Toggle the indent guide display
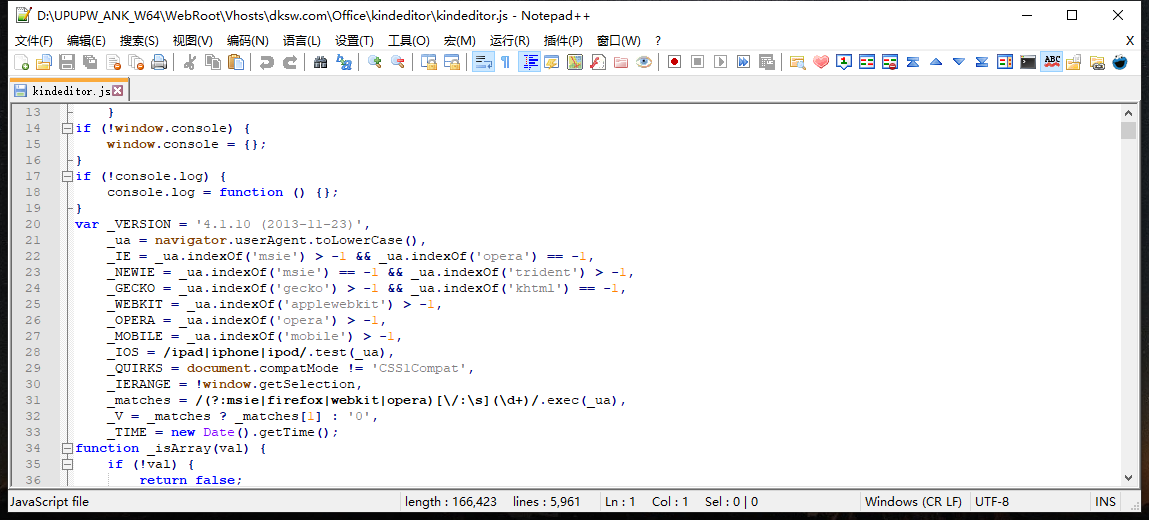The image size is (1149, 520). (528, 62)
